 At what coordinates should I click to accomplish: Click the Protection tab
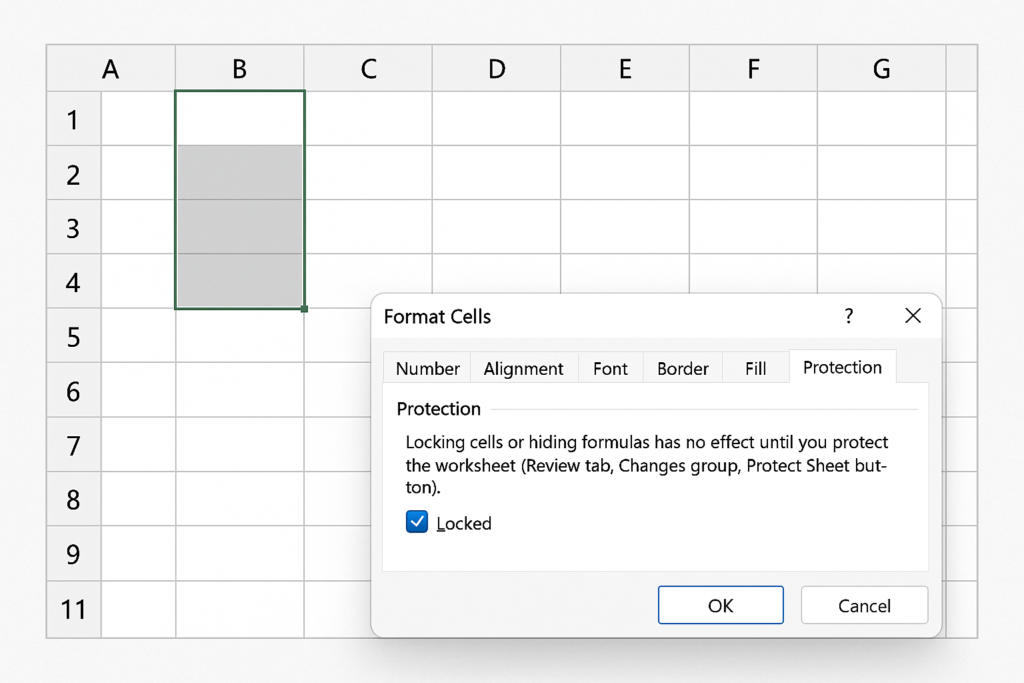842,367
